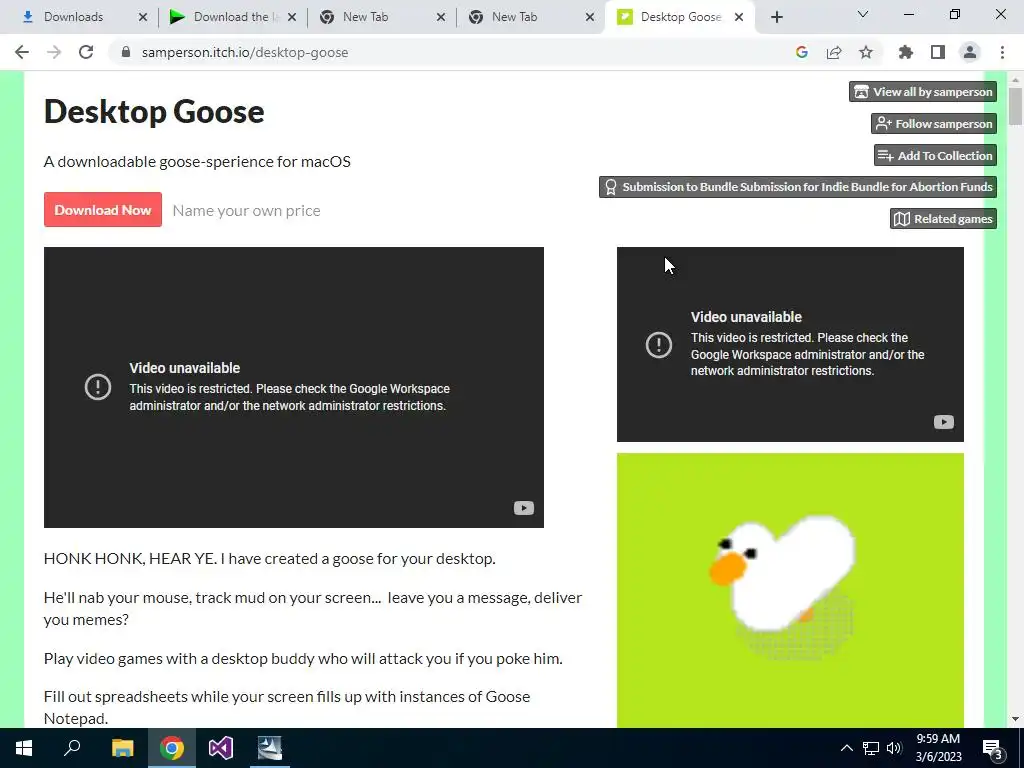Open the Chrome profile avatar
This screenshot has width=1024, height=768.
pyautogui.click(x=970, y=52)
